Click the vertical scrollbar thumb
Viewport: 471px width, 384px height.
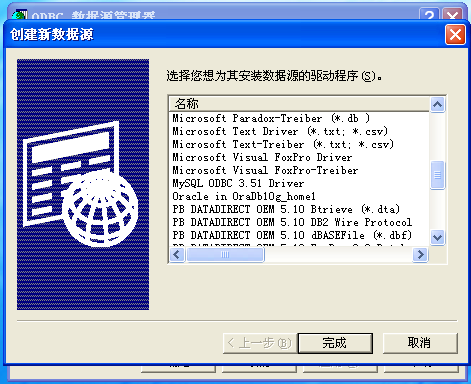coord(437,175)
